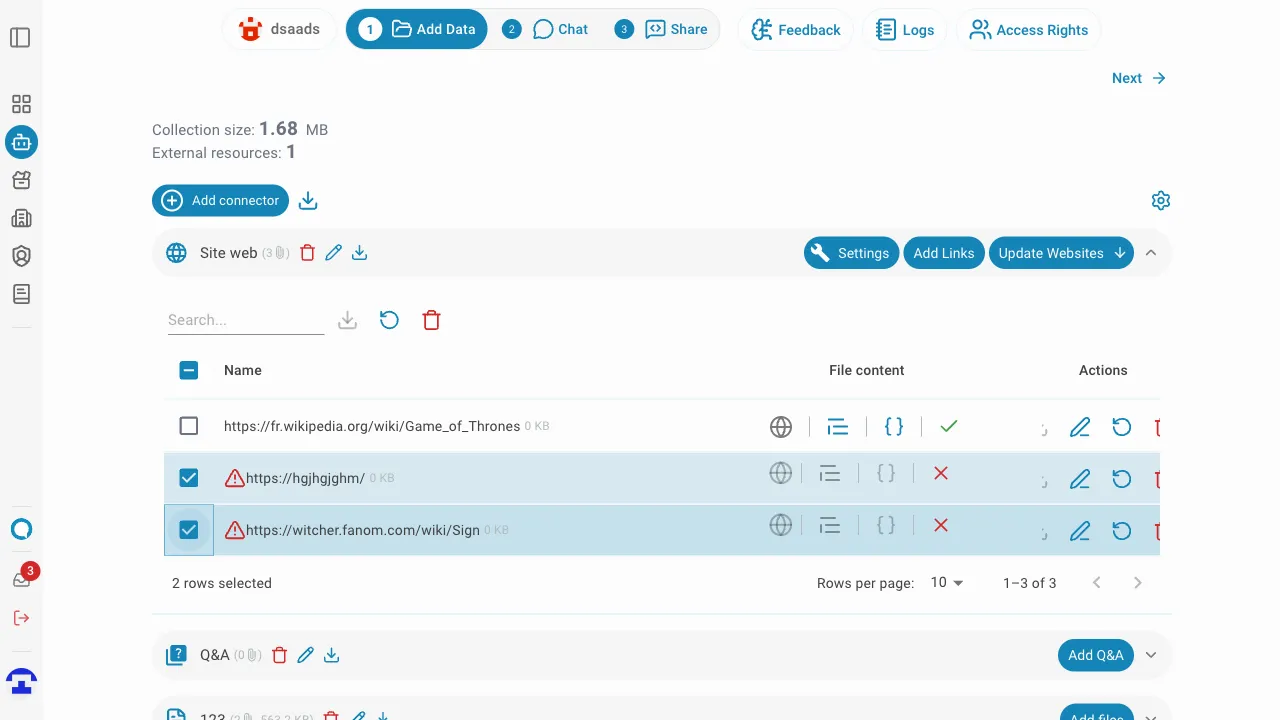Check the Game_of_Thrones row checkbox
The image size is (1280, 720).
pos(189,426)
